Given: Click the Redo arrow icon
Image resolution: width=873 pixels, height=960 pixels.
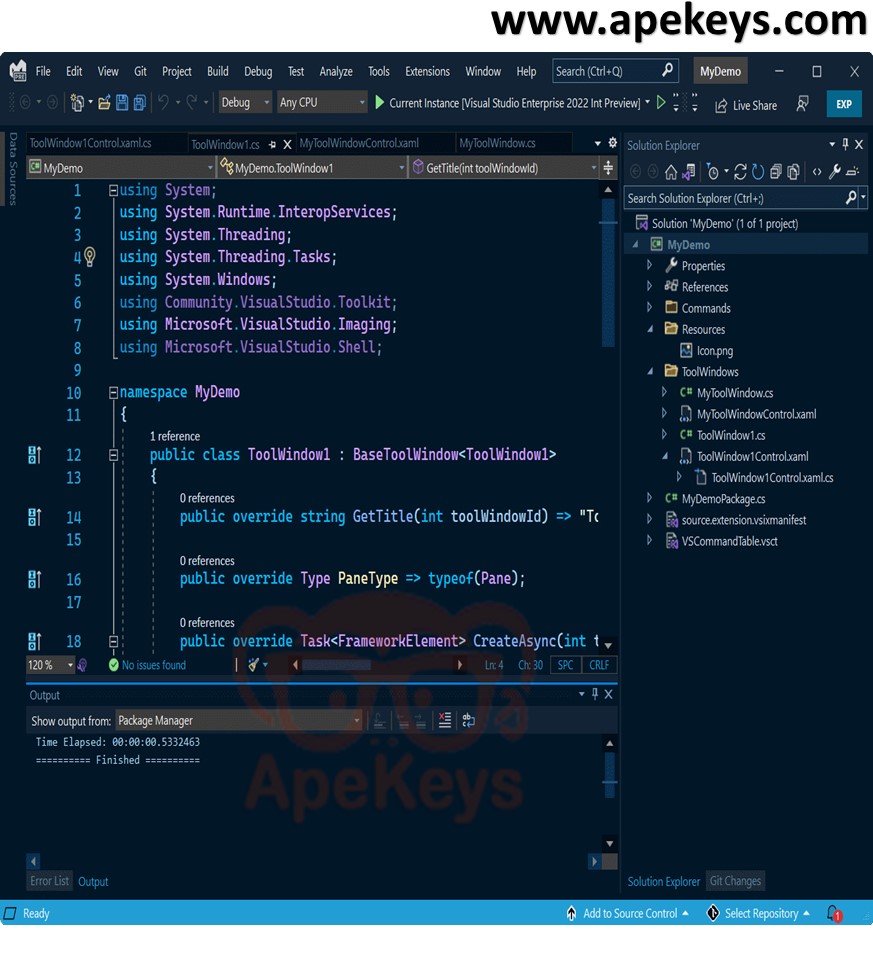Looking at the screenshot, I should click(192, 102).
